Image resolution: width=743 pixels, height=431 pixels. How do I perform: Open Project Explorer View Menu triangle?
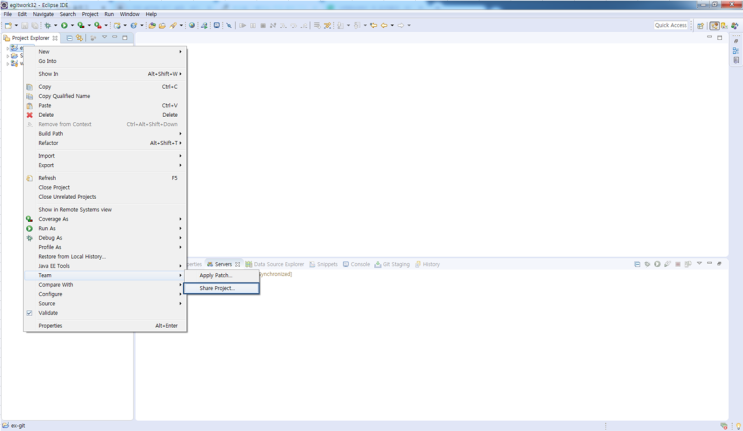[x=104, y=37]
